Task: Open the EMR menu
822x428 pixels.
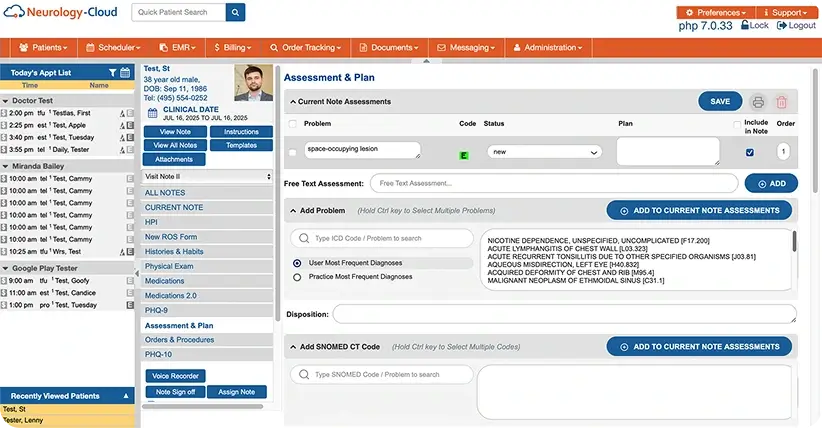Action: click(x=177, y=48)
